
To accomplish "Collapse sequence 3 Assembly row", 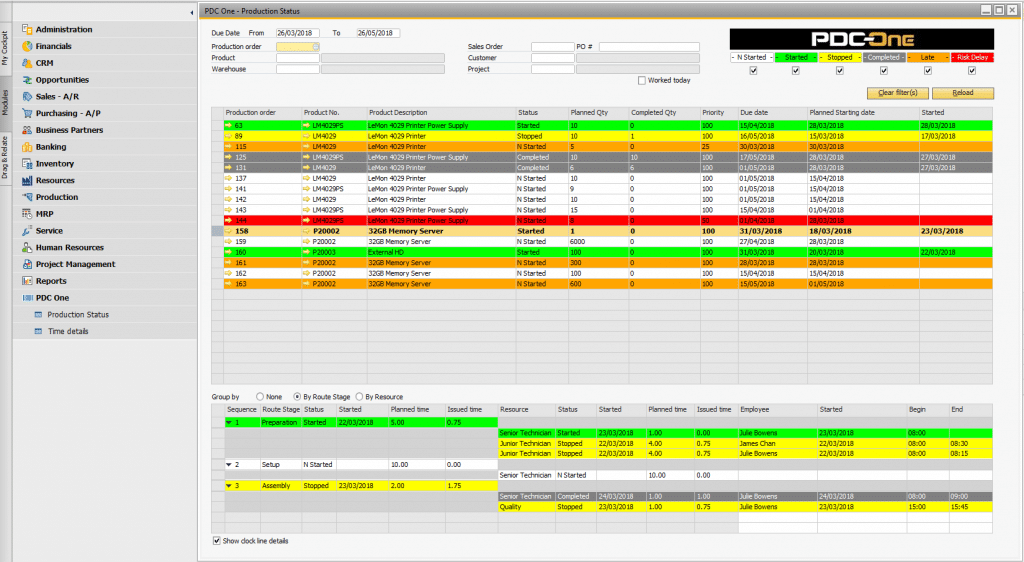I will (x=229, y=486).
